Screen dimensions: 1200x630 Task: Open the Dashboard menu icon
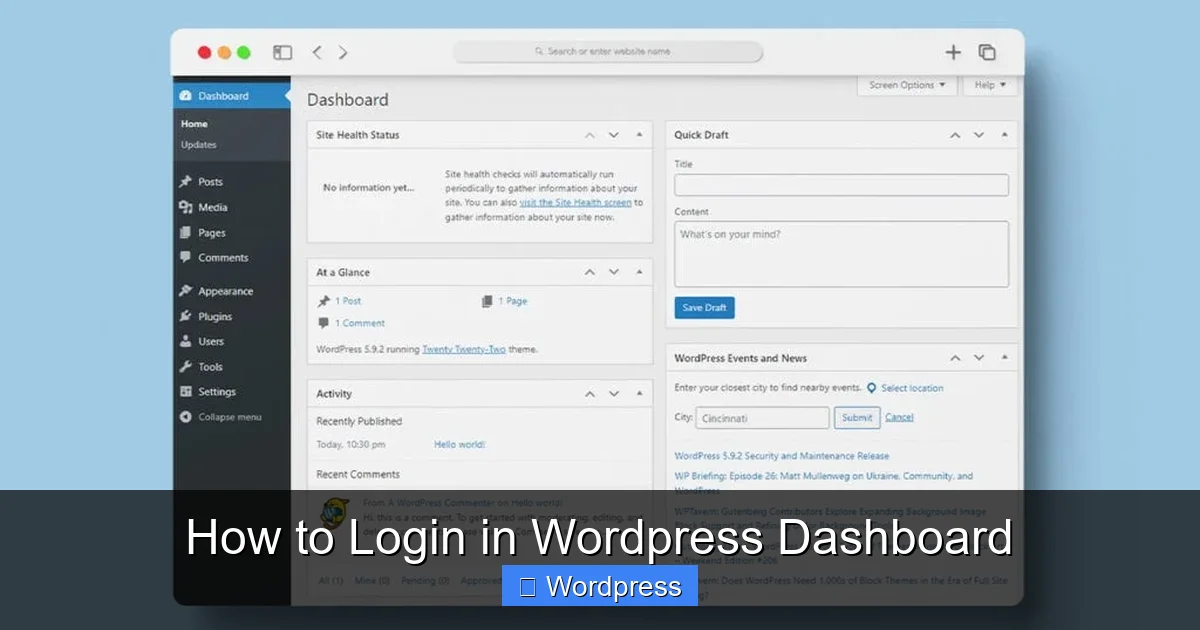coord(185,96)
